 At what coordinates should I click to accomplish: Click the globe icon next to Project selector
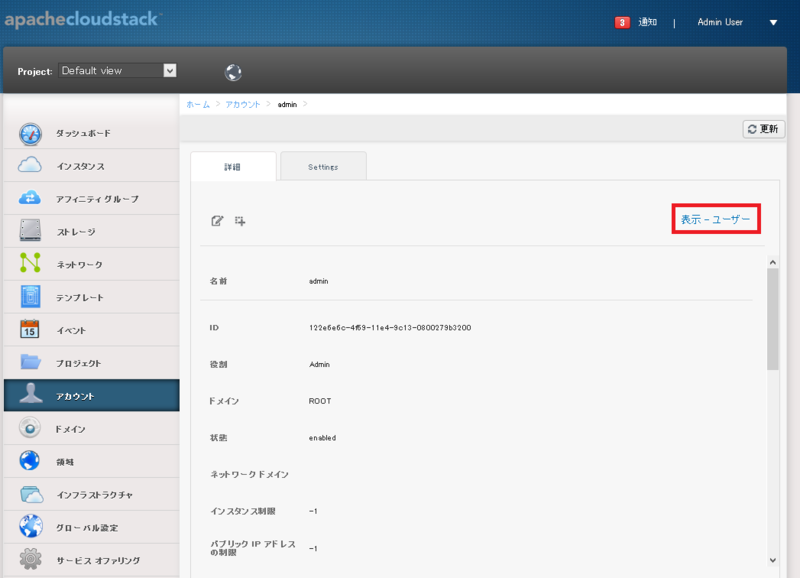pos(233,71)
